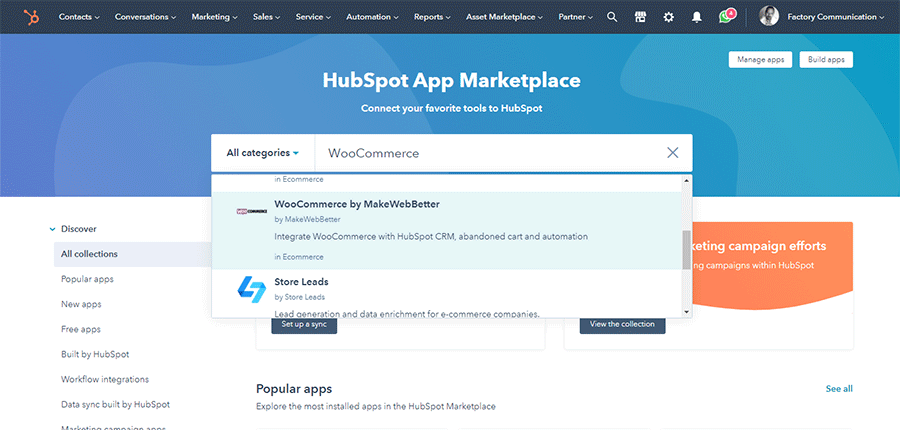900x430 pixels.
Task: Click the WooCommerce logo in results
Action: 252,211
